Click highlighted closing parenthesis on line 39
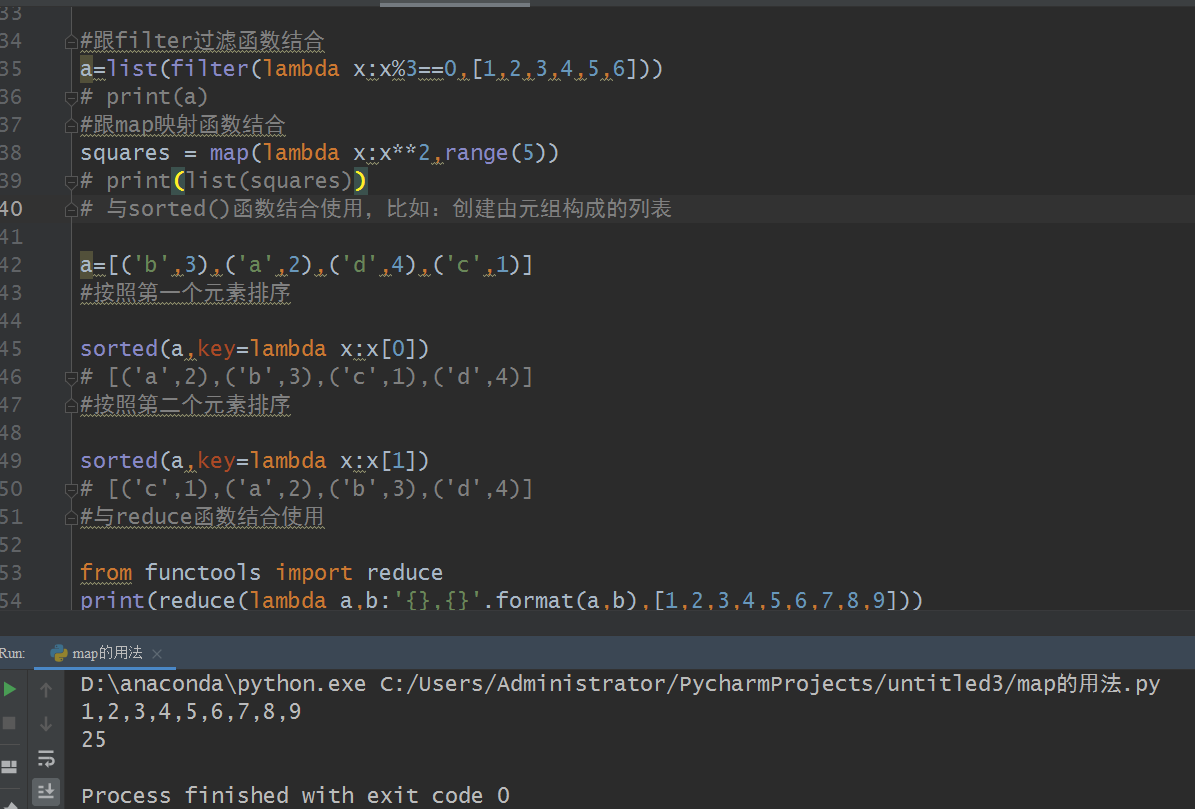 point(360,181)
